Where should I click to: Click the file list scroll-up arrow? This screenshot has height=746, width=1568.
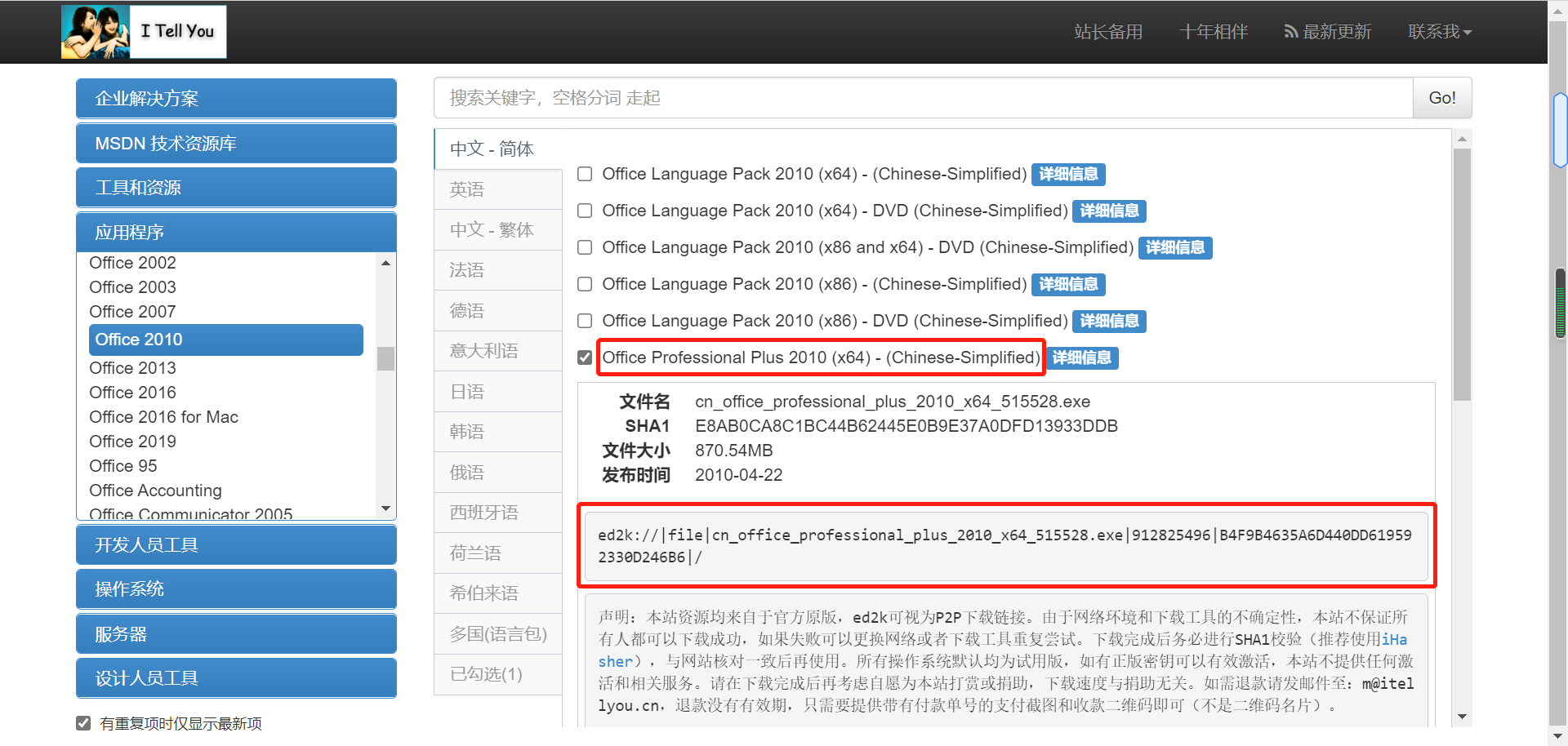tap(1462, 139)
